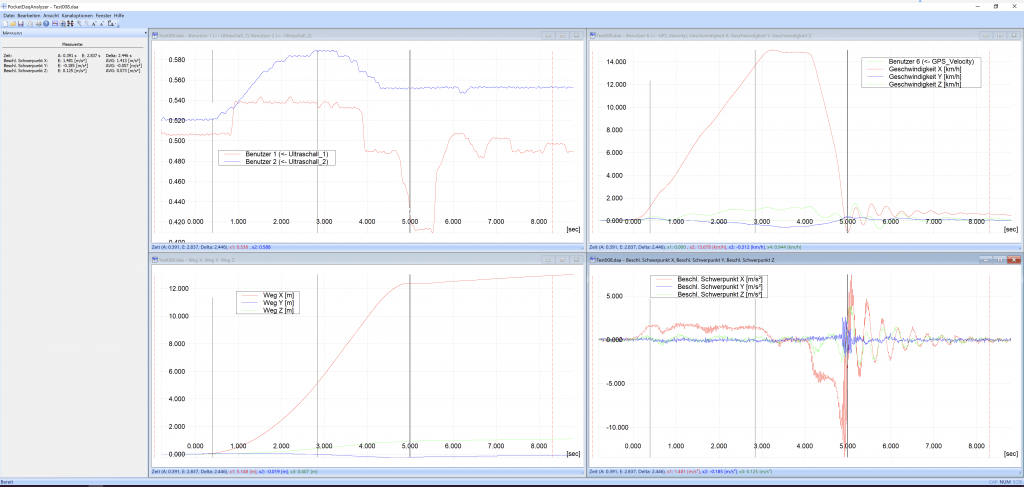This screenshot has height=487, width=1024.
Task: Save the measurement with the floppy disk icon
Action: [x=21, y=24]
